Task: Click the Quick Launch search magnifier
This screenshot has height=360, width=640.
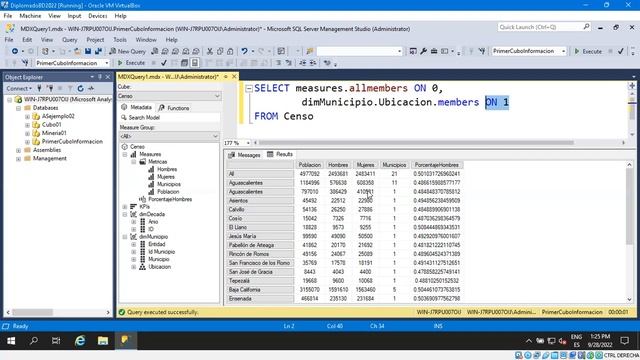Action: (586, 27)
